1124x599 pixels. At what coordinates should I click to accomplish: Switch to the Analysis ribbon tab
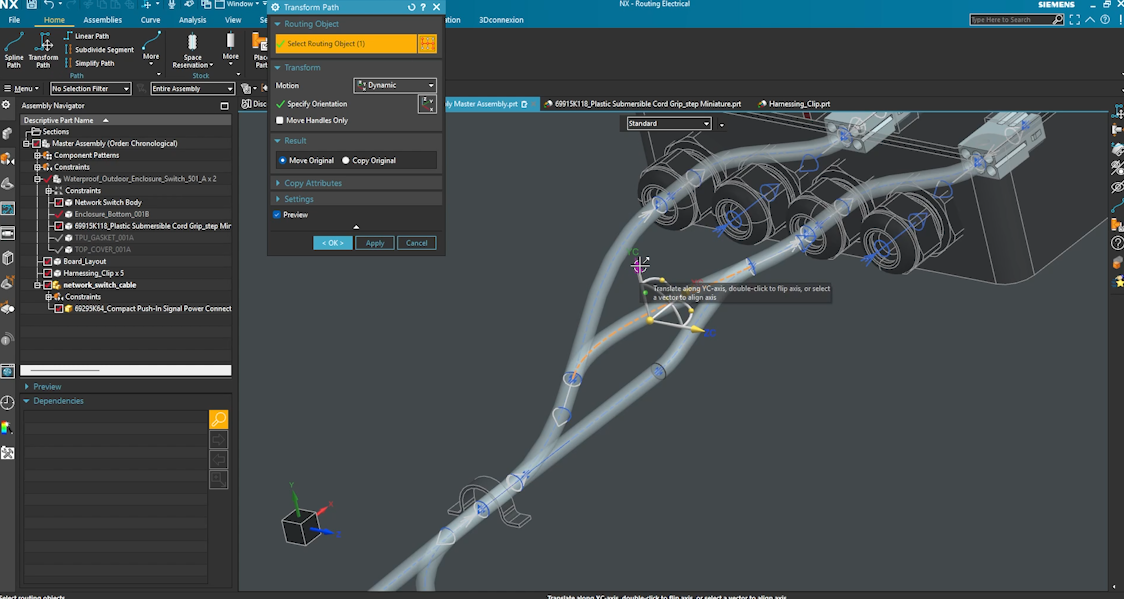tap(192, 20)
